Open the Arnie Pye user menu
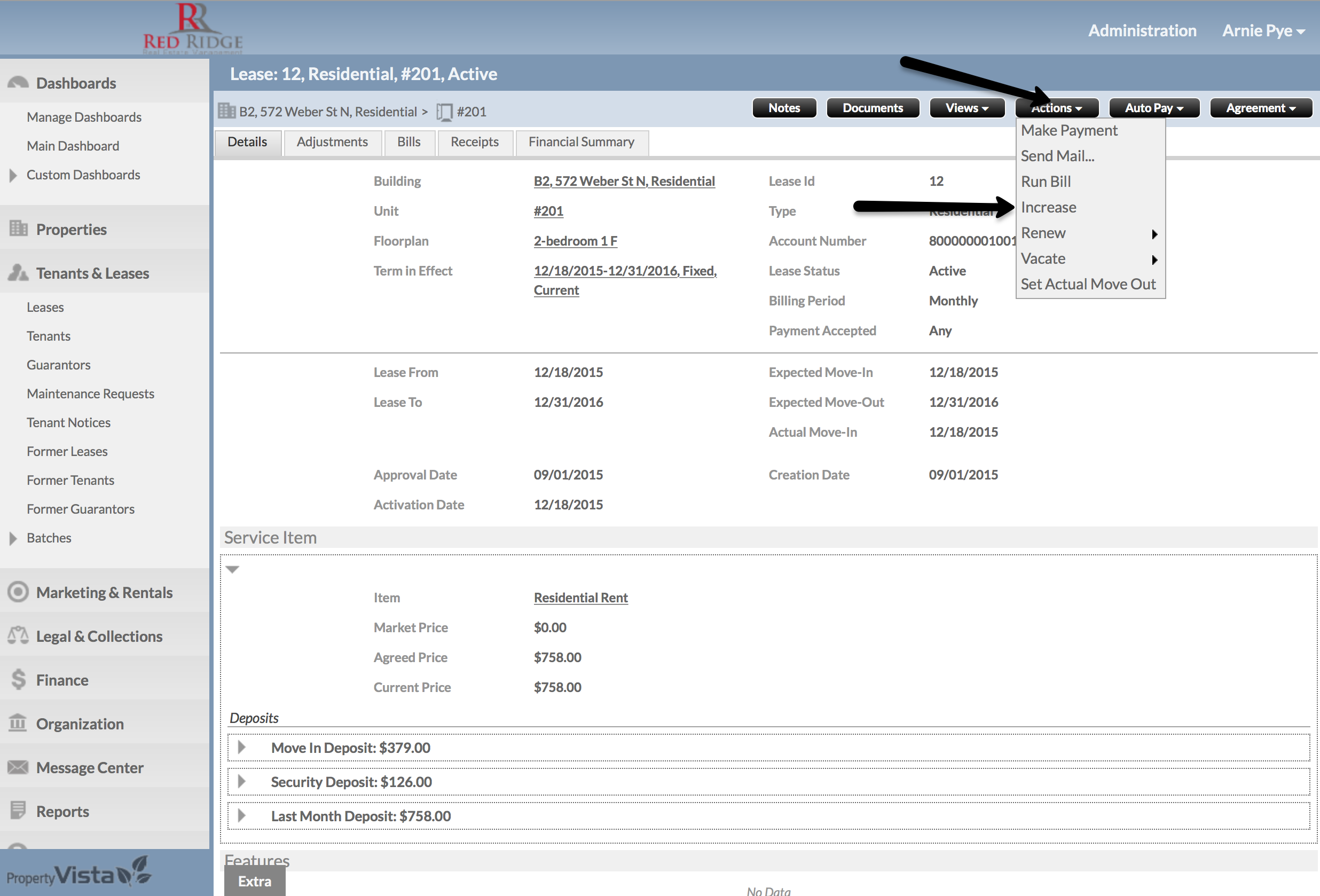 [1263, 30]
